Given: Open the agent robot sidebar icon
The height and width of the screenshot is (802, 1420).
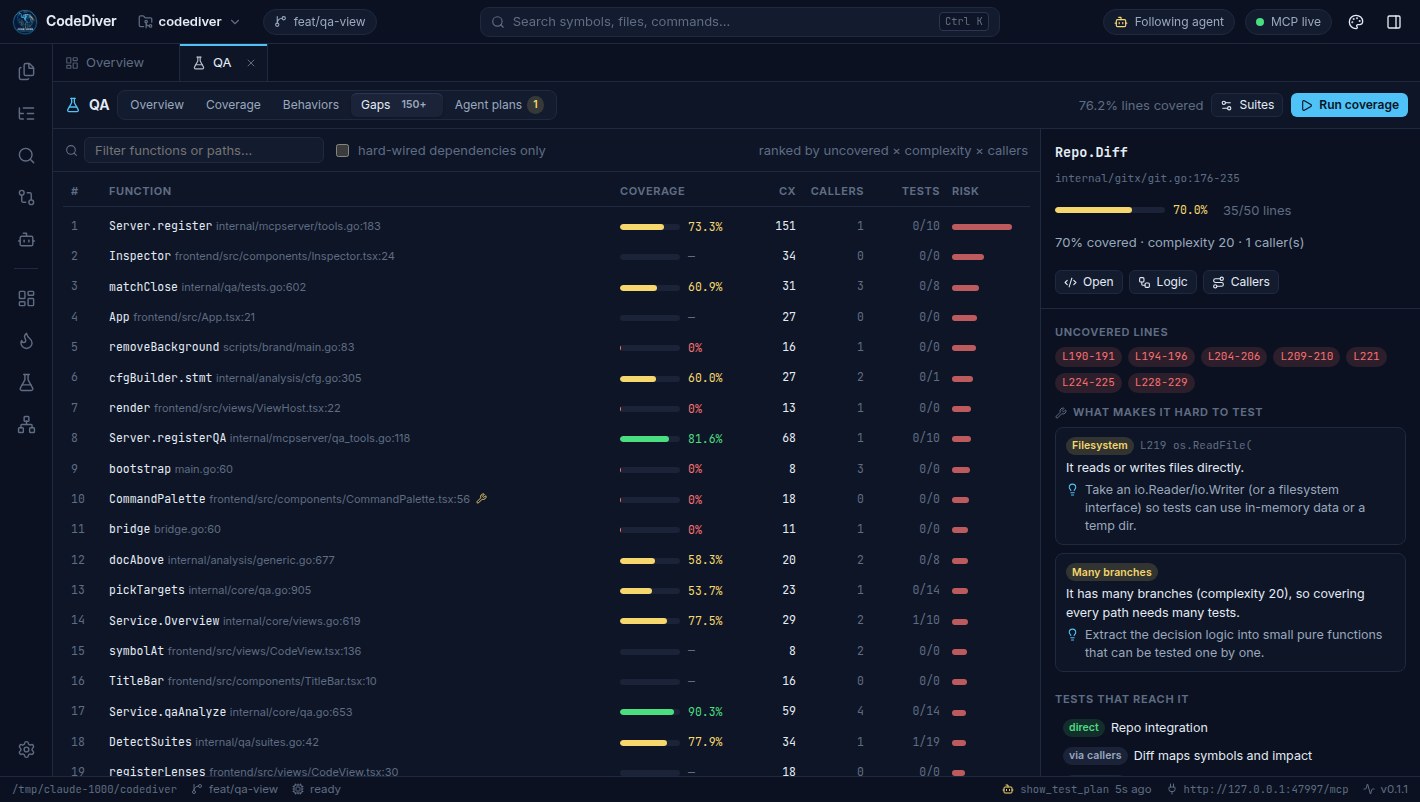Looking at the screenshot, I should 27,239.
